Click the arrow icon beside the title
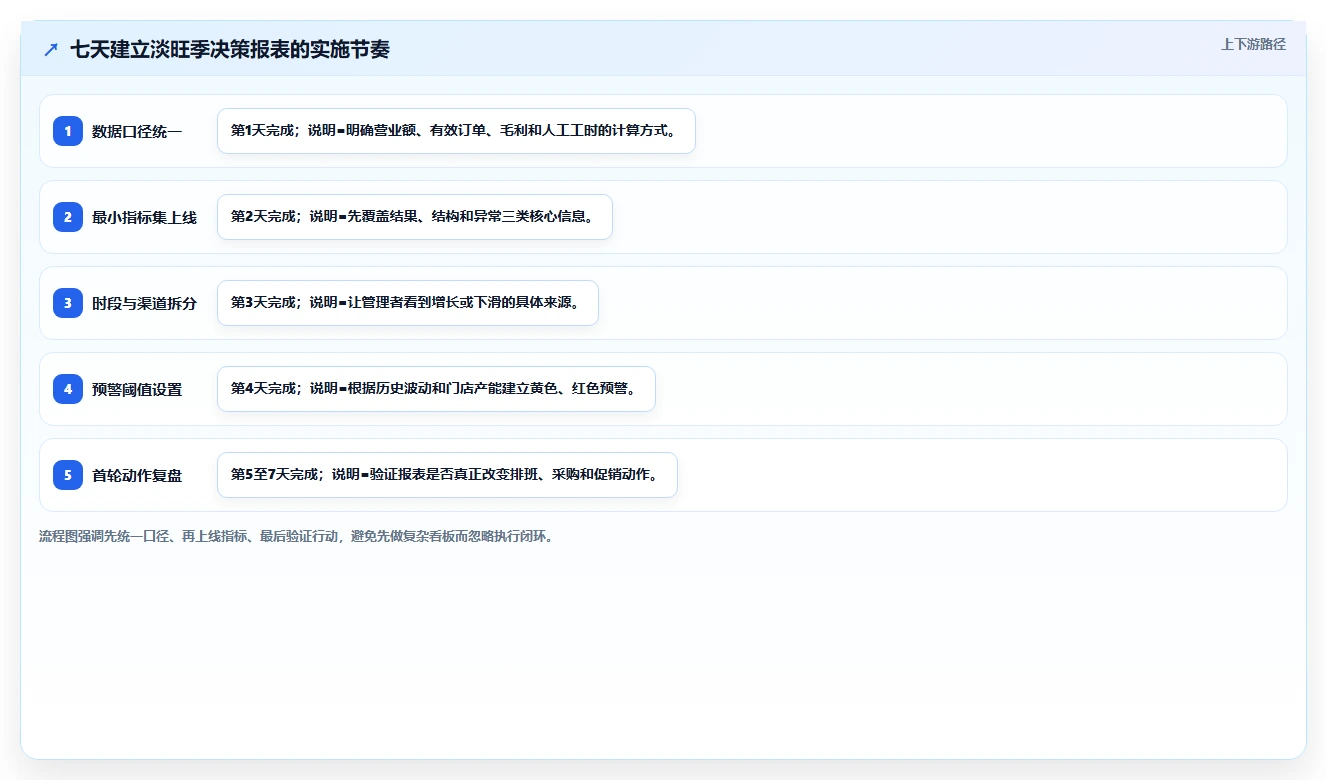This screenshot has height=780, width=1327. coord(51,49)
